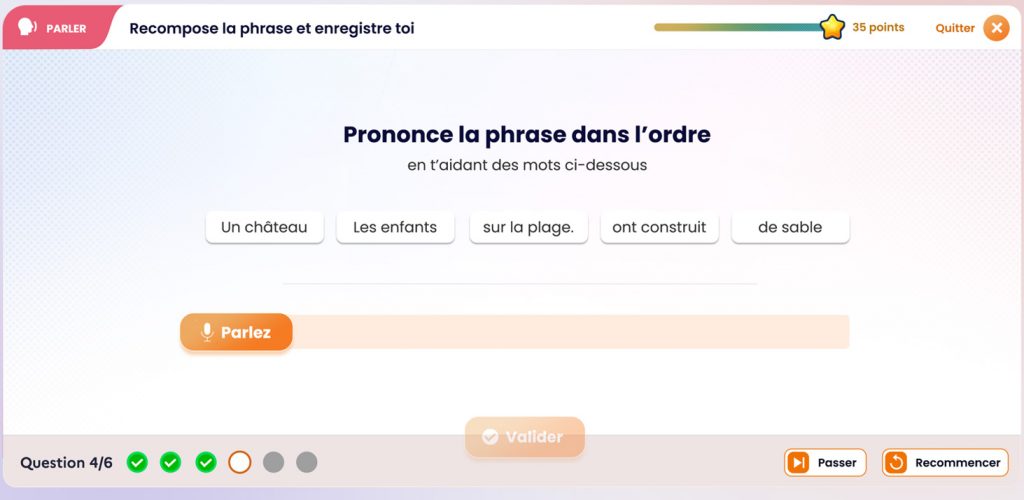The image size is (1024, 500).
Task: Select the fifth gray question dot
Action: click(274, 462)
